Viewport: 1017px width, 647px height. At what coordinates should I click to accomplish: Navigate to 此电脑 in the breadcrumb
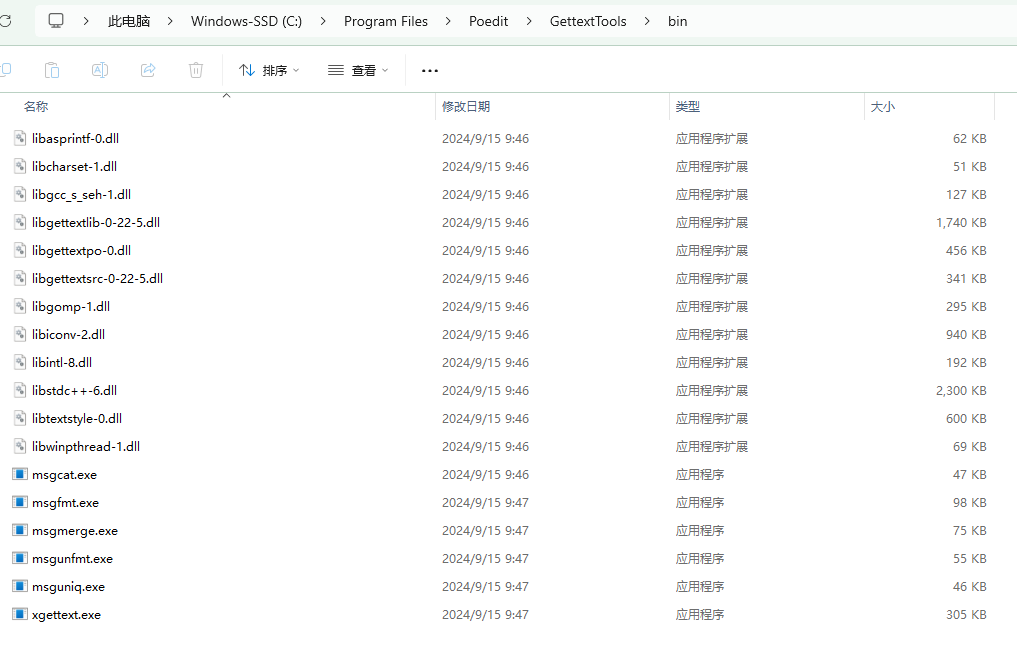point(128,21)
